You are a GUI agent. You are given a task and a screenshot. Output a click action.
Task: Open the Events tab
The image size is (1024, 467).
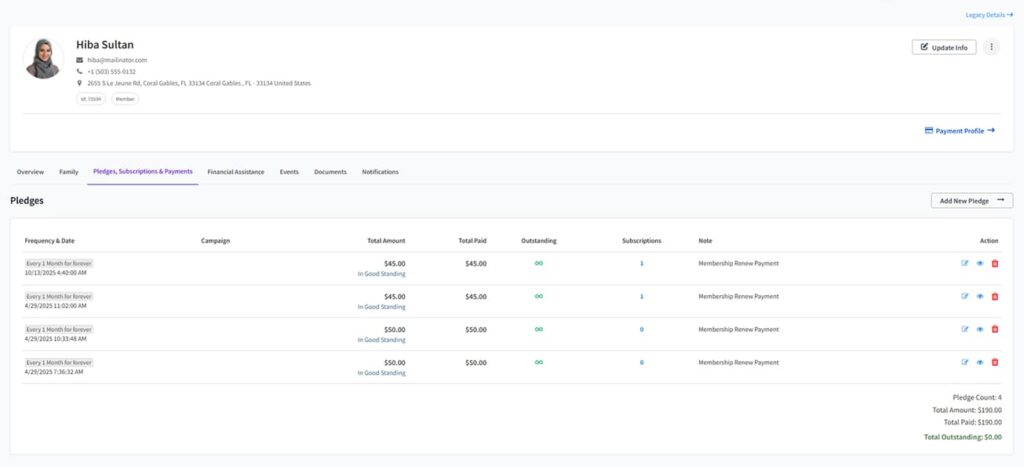[289, 172]
